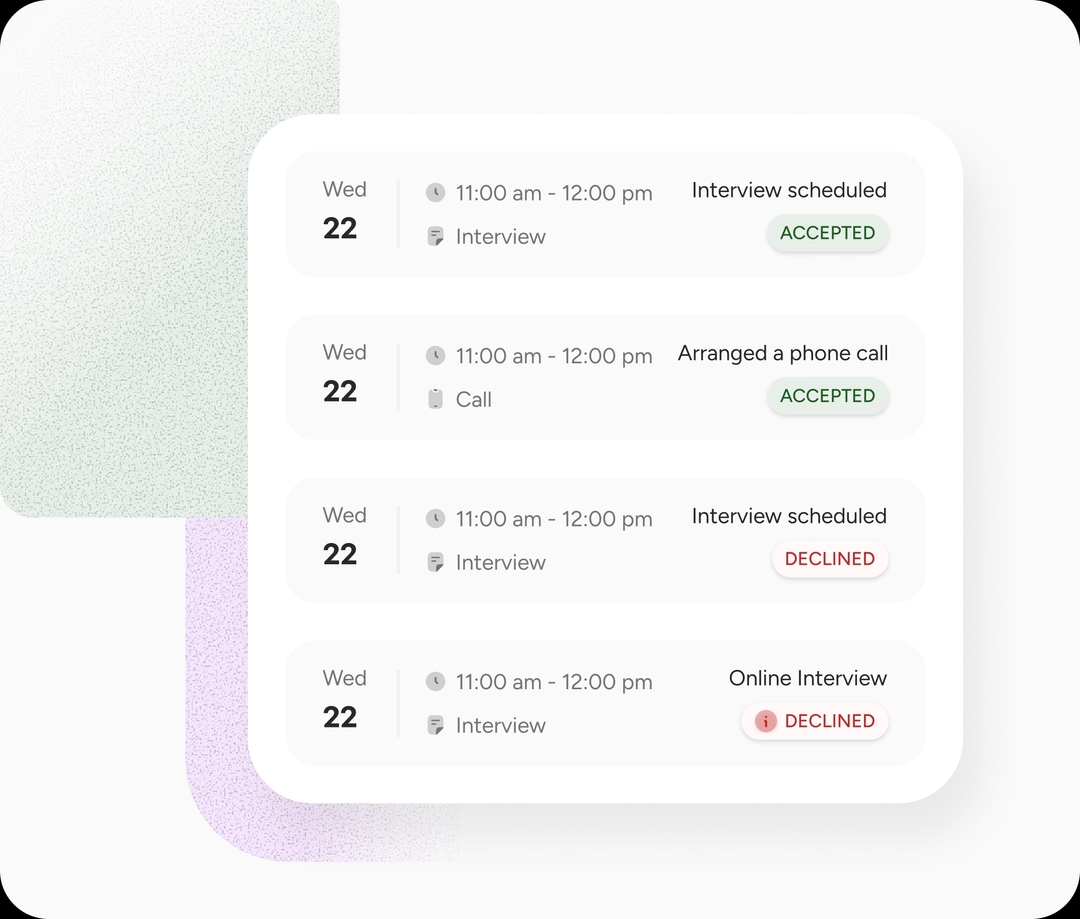Click the phone icon beside Call
The image size is (1080, 919).
435,399
